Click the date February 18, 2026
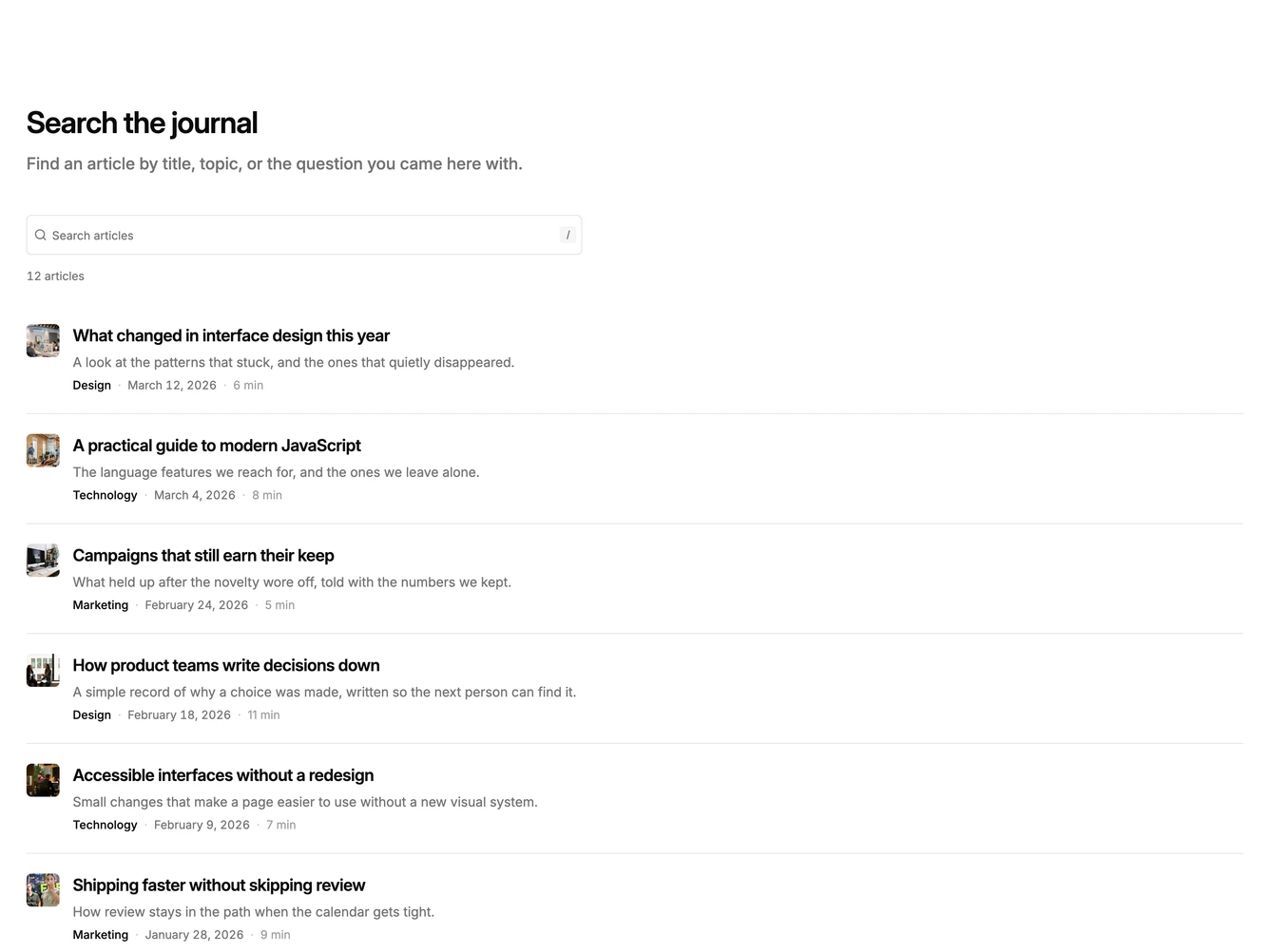Viewport: 1270px width, 952px height. click(180, 714)
